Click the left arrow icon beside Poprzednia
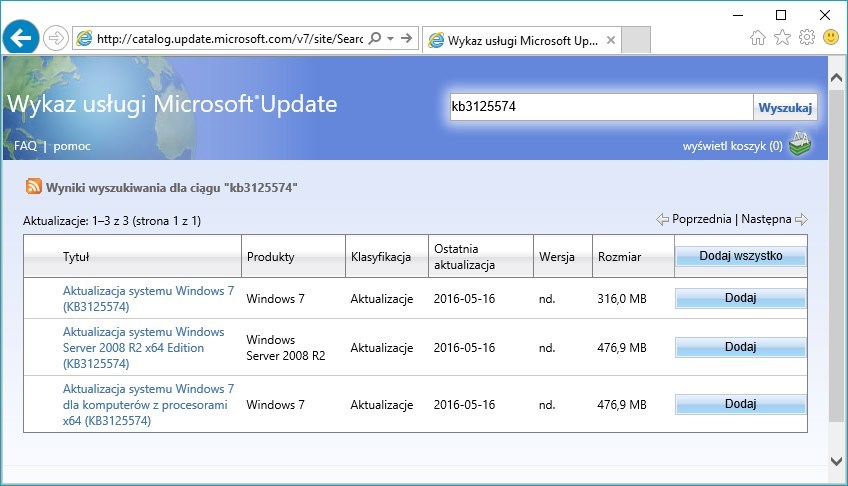This screenshot has width=848, height=486. pos(662,219)
